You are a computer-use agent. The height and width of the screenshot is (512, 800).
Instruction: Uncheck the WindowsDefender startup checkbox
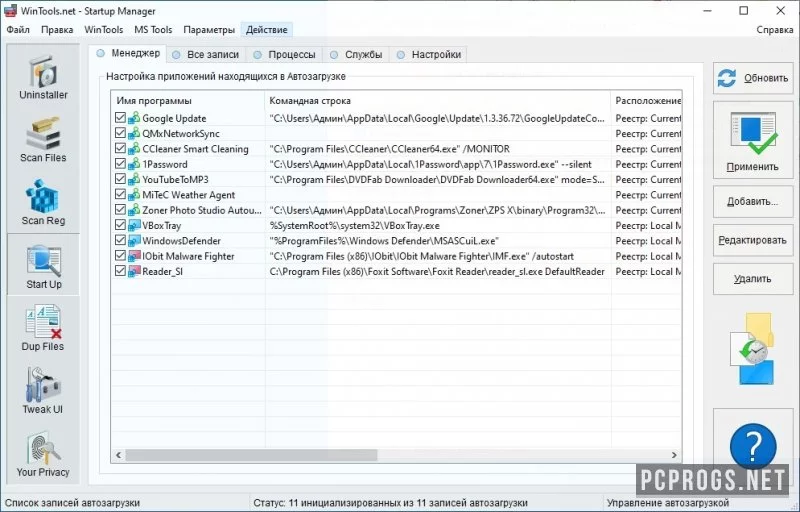(120, 240)
